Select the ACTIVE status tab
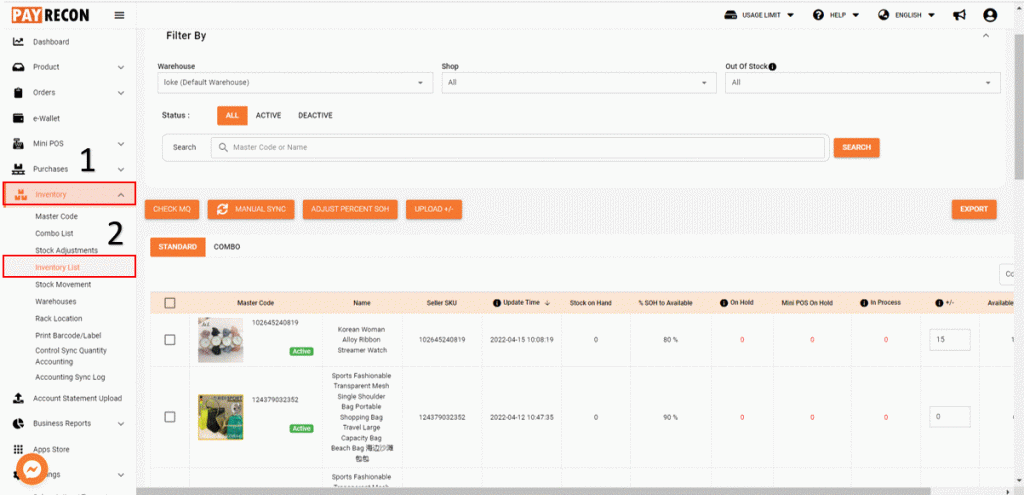Screen dimensions: 1024x495 [268, 115]
